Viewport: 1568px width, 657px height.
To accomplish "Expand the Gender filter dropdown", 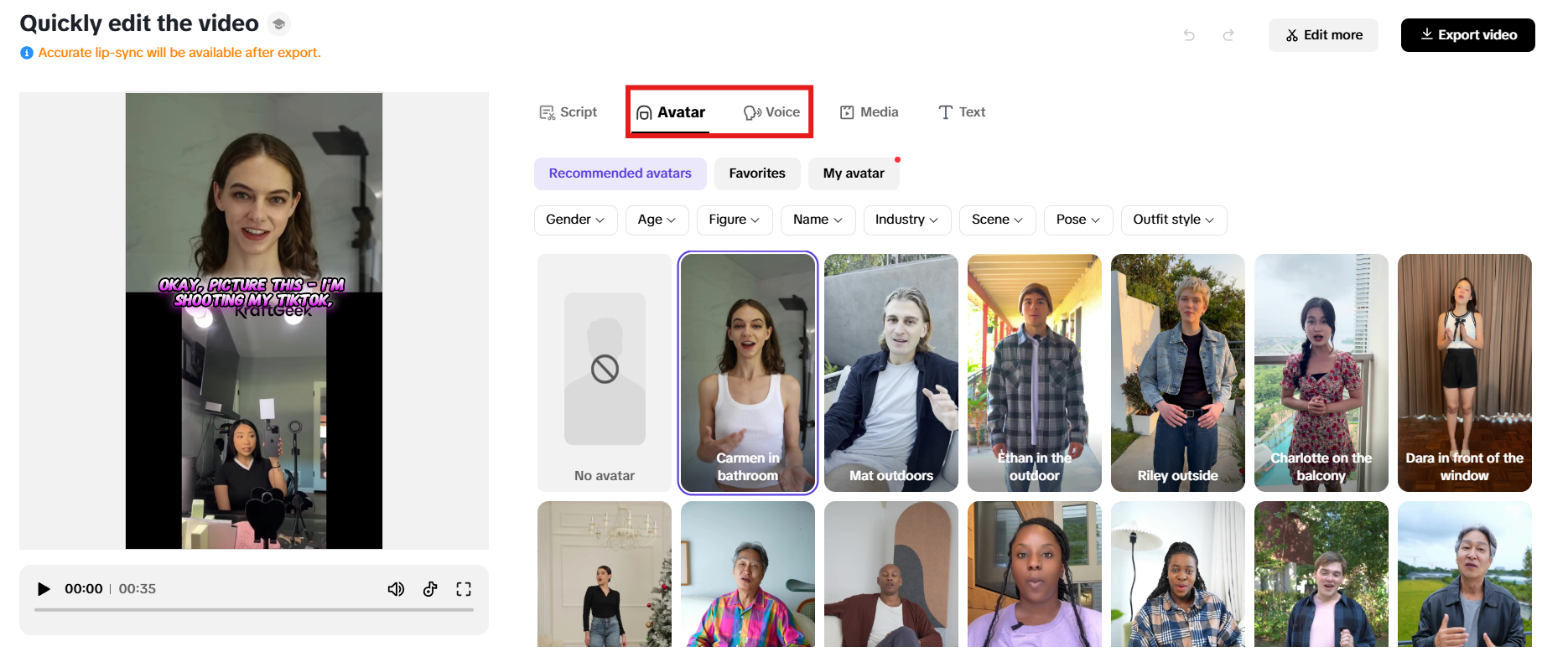I will click(575, 220).
